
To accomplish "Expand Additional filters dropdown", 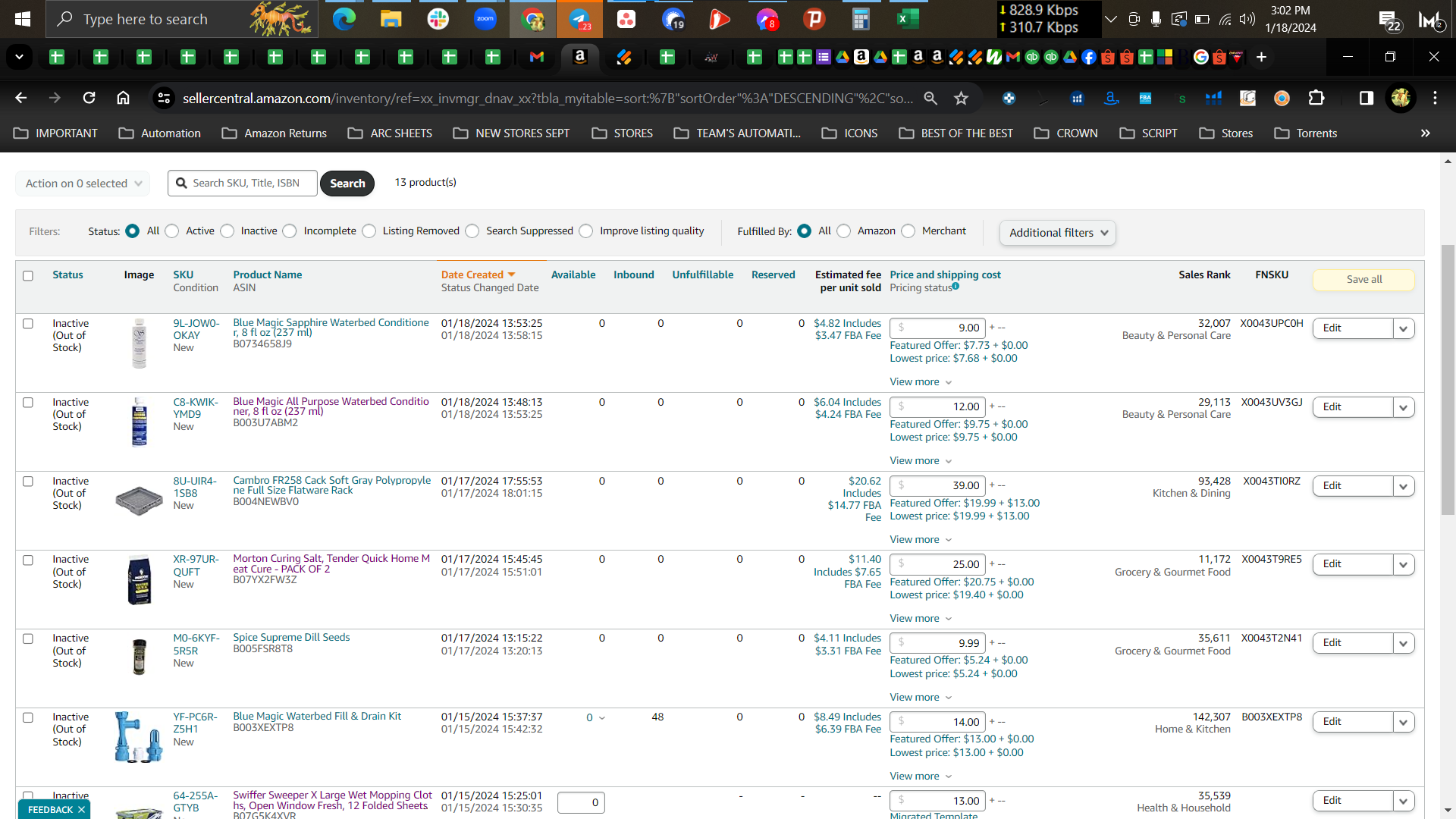I will [x=1058, y=233].
